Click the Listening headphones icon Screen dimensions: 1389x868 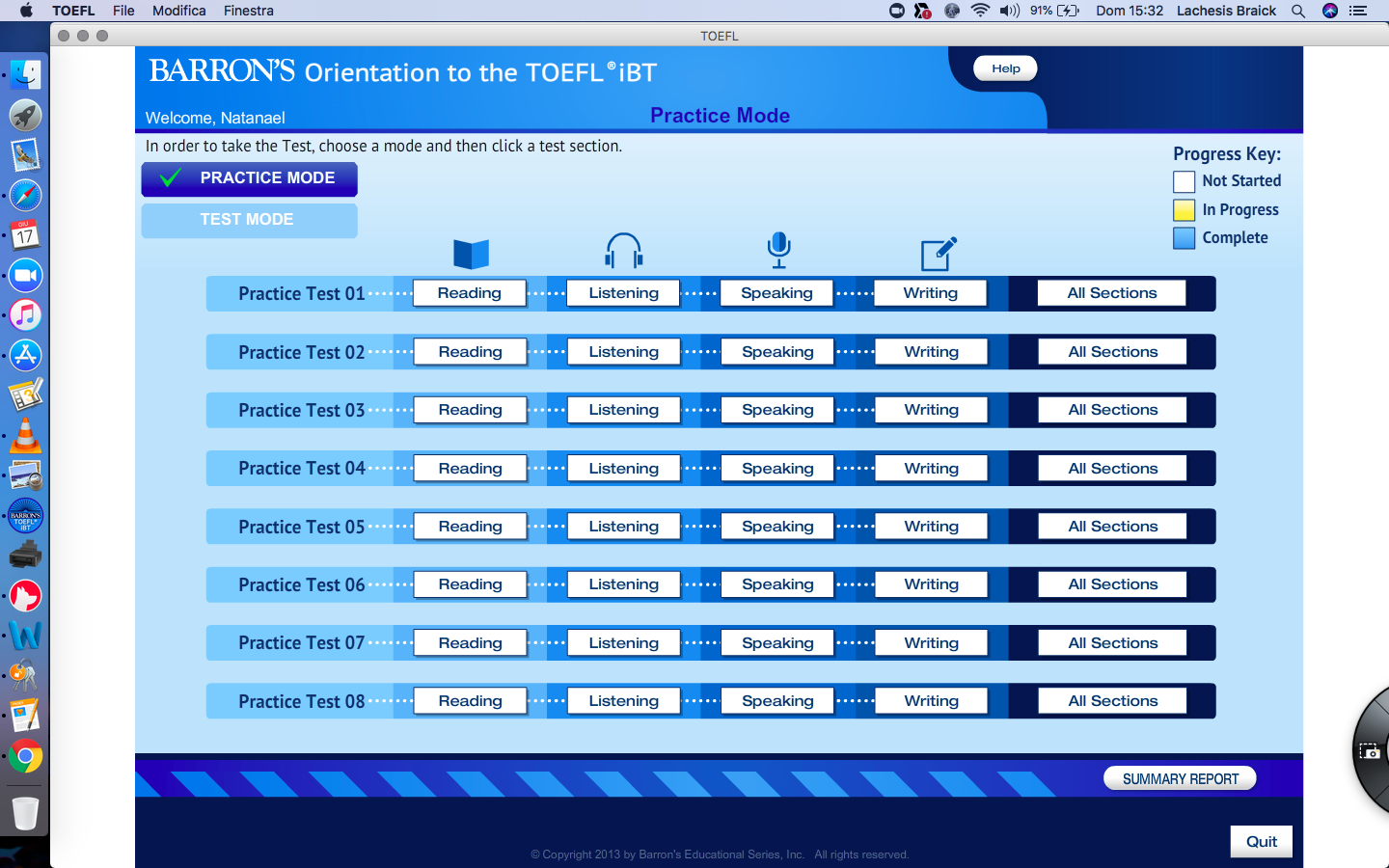pos(624,251)
